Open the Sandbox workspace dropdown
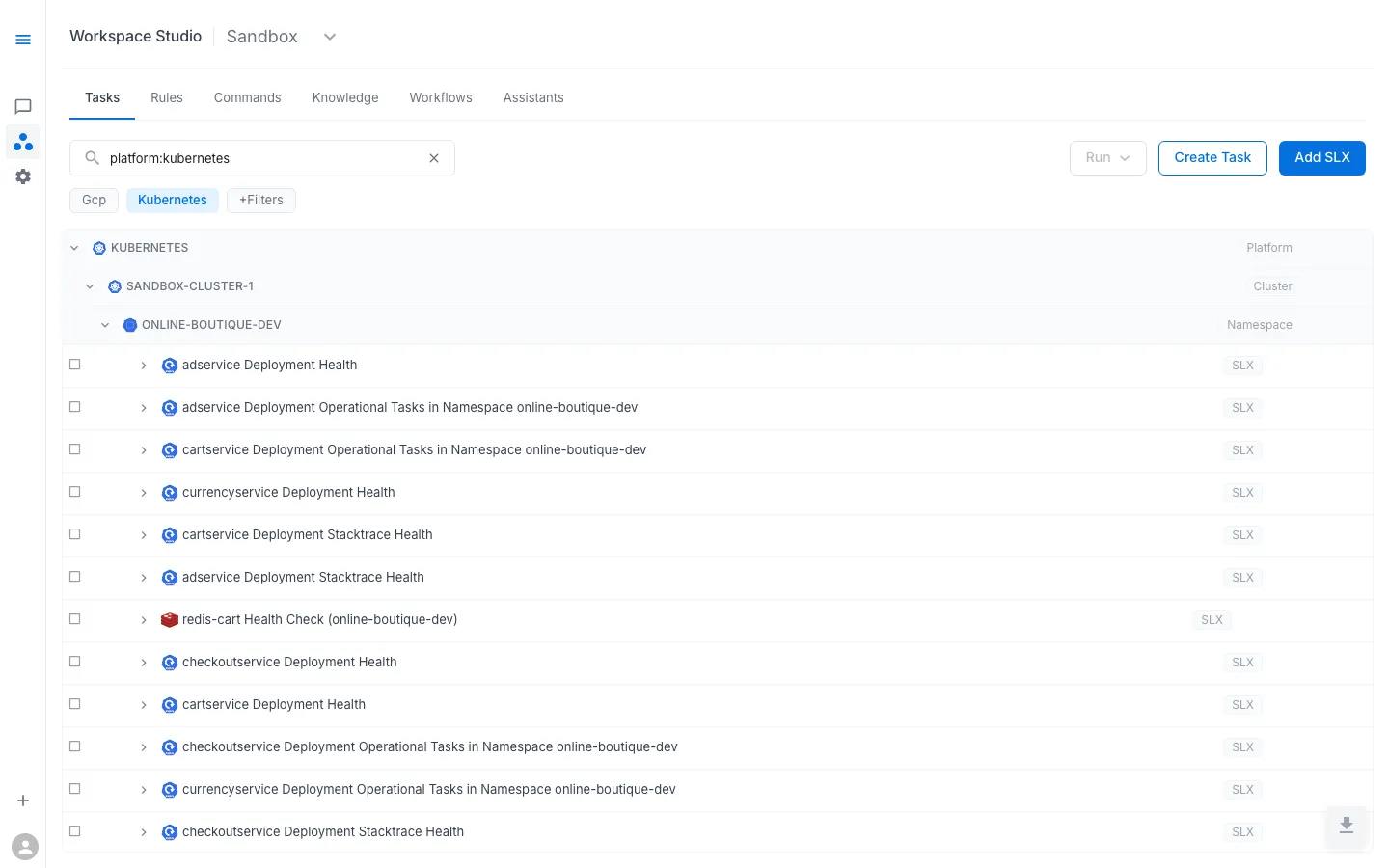This screenshot has height=868, width=1389. pos(329,36)
